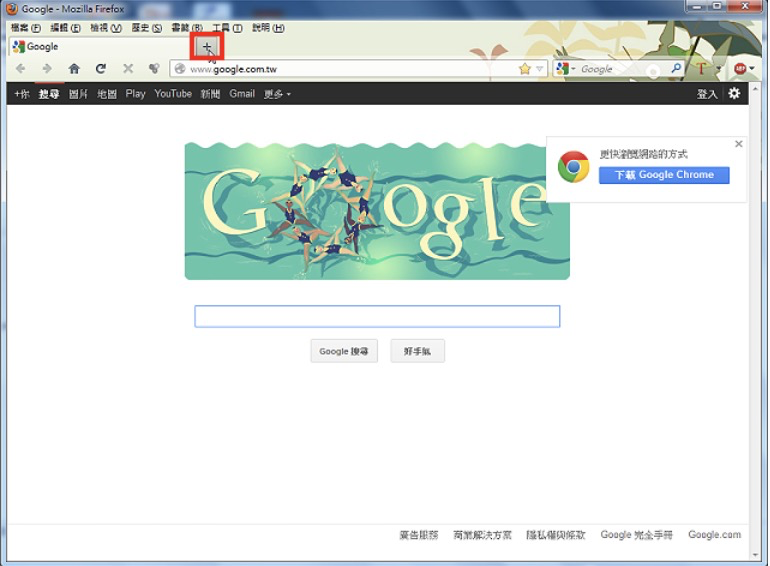Open 廣告服務 footer link
Viewport: 770px width, 566px height.
coord(418,535)
